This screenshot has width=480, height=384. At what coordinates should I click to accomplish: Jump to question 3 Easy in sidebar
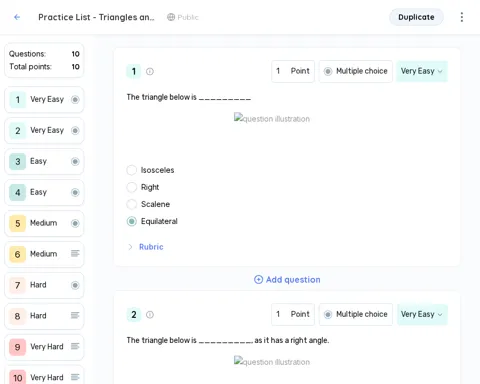click(x=44, y=161)
